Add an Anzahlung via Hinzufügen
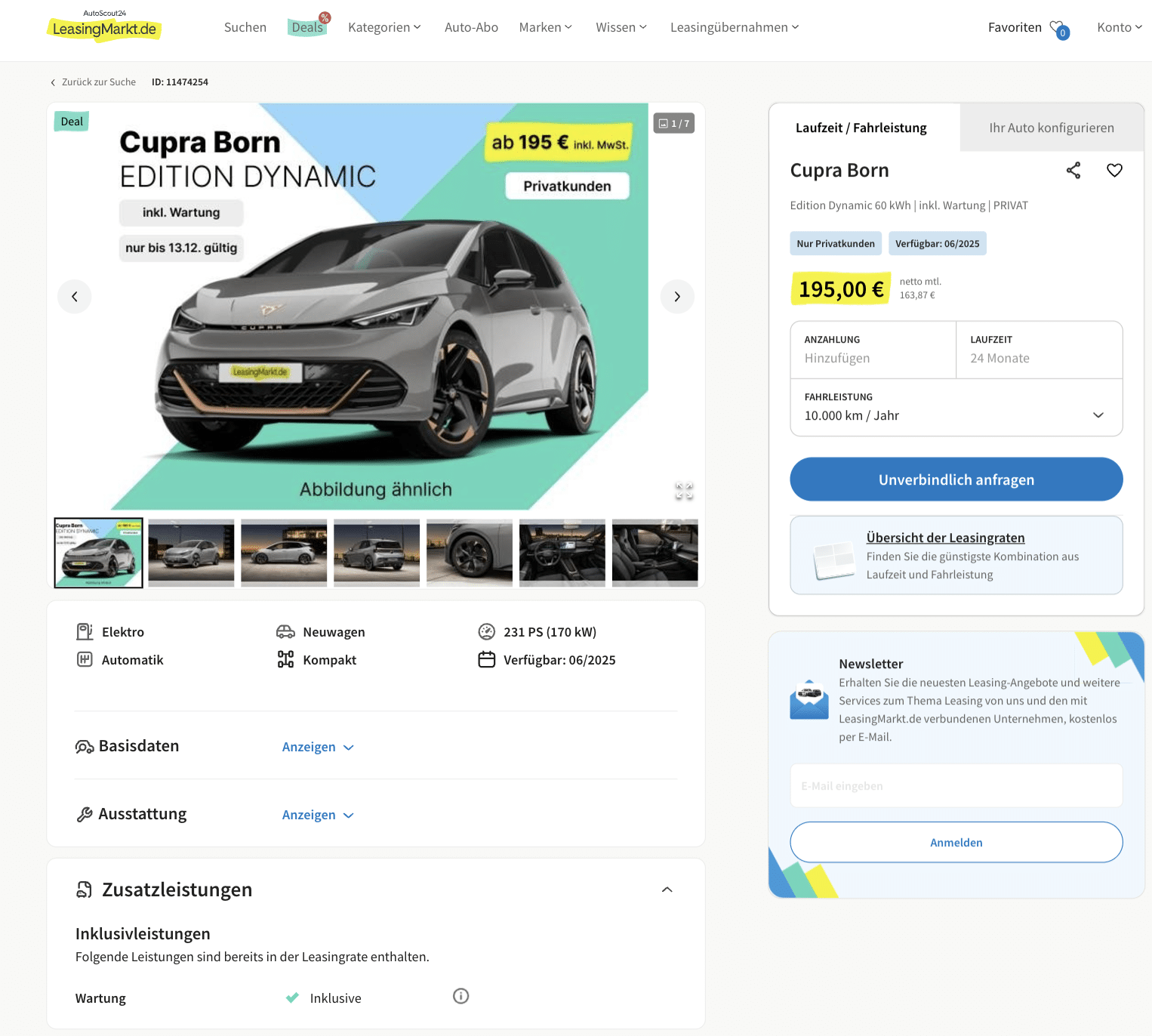Image resolution: width=1152 pixels, height=1036 pixels. [x=873, y=350]
